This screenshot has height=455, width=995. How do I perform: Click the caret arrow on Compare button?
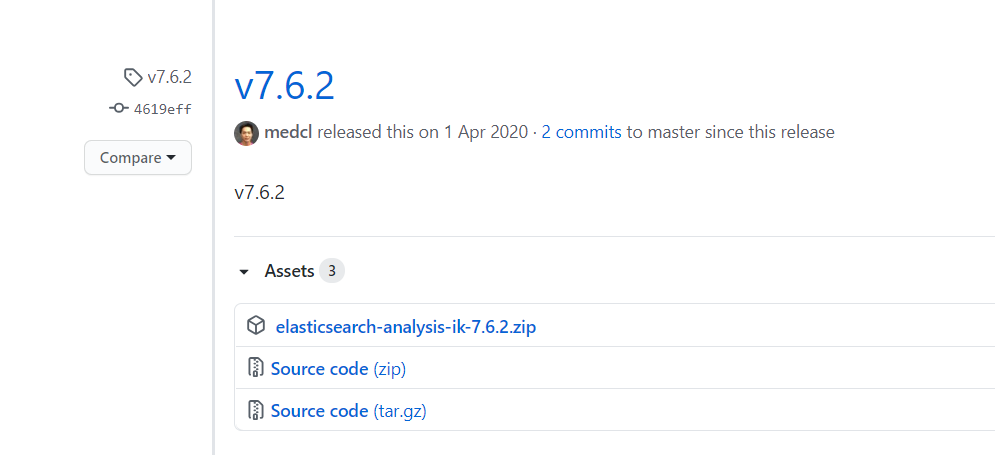[x=171, y=158]
